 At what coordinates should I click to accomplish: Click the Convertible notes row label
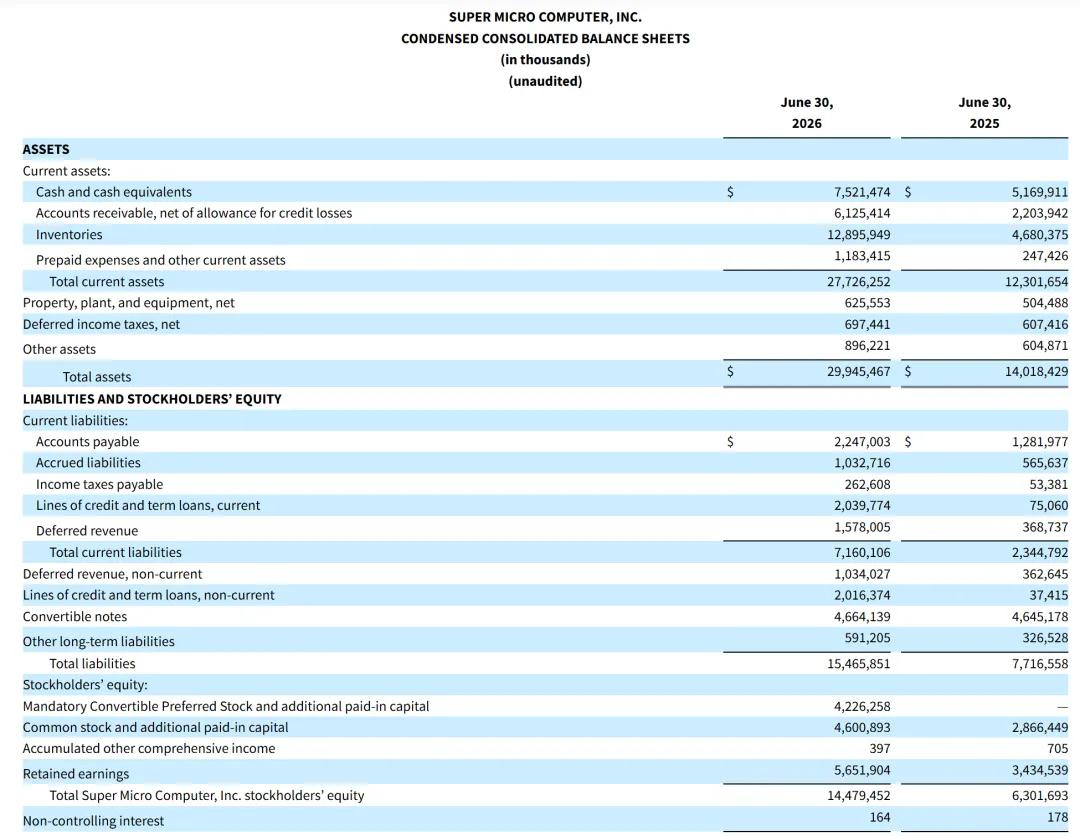click(x=75, y=616)
